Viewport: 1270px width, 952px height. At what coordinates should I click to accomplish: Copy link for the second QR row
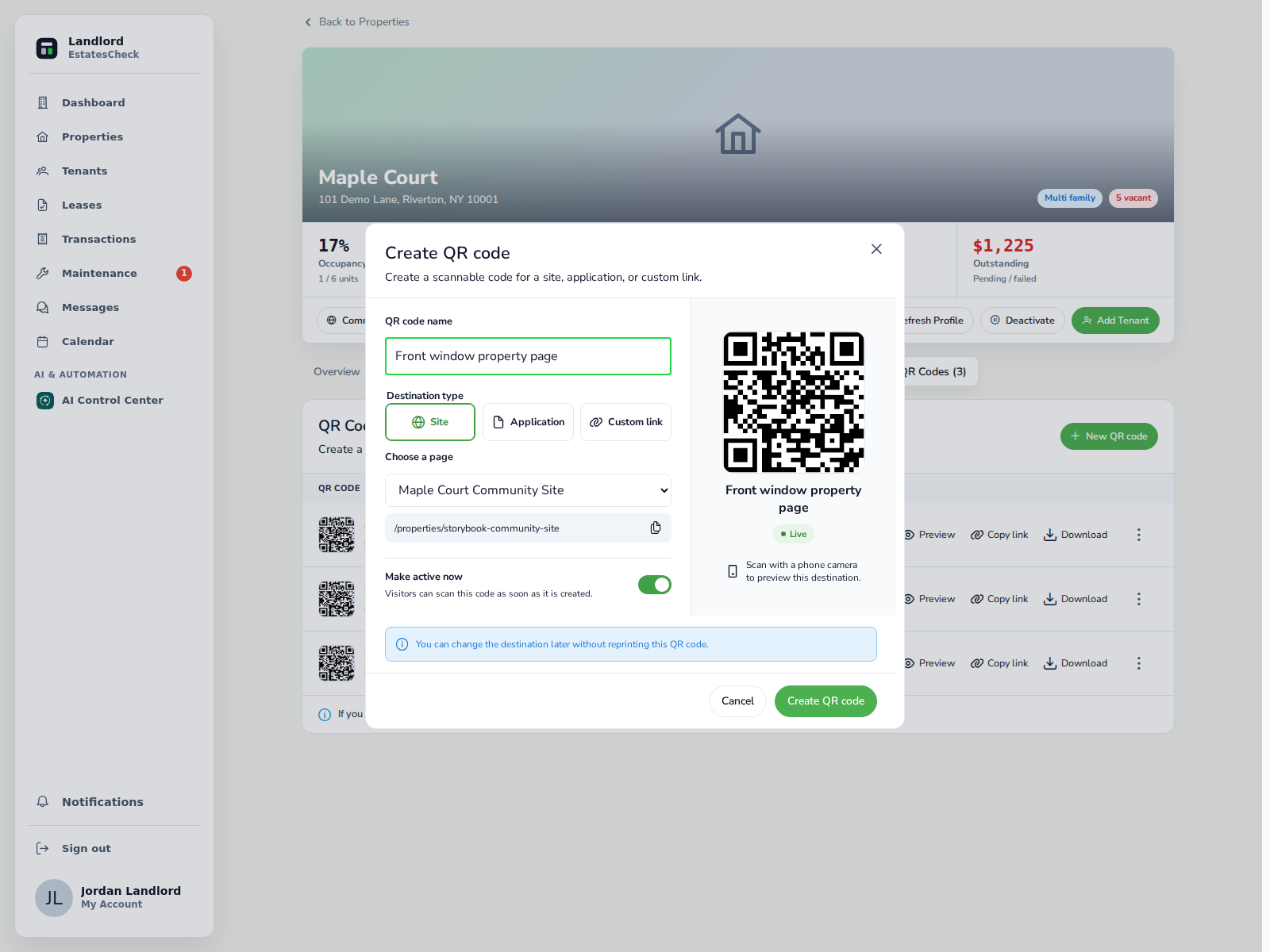pyautogui.click(x=999, y=599)
